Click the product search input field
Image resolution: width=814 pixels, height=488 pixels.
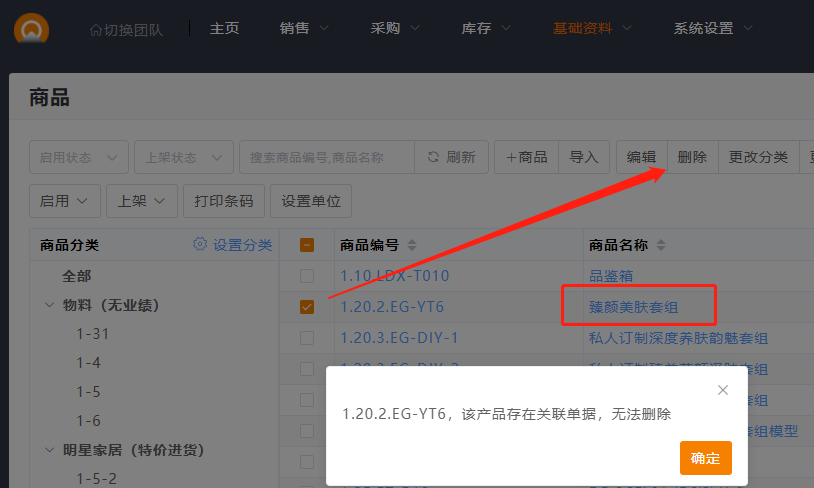pyautogui.click(x=326, y=157)
